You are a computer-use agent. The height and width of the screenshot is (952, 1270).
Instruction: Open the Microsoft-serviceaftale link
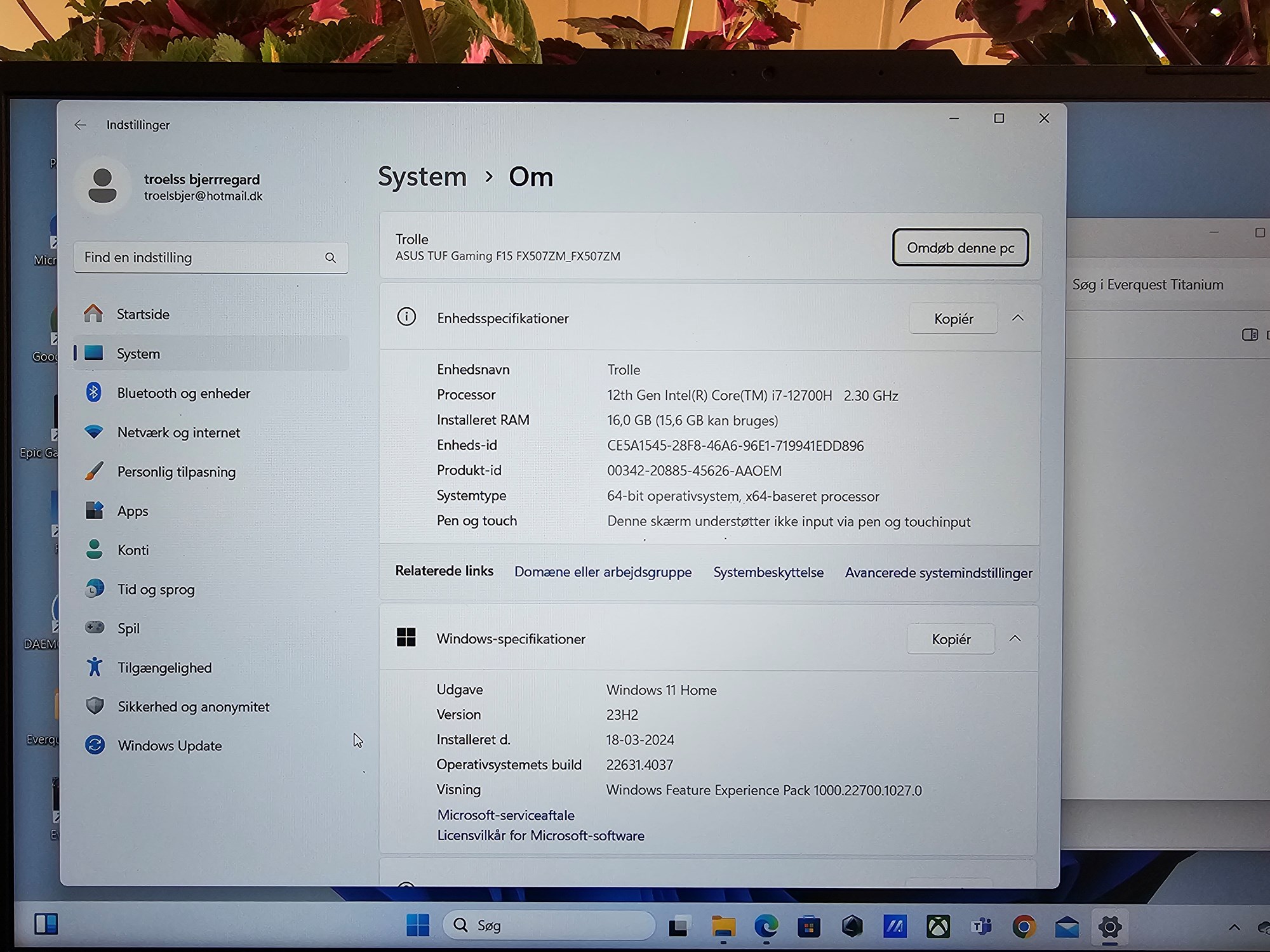[x=505, y=815]
